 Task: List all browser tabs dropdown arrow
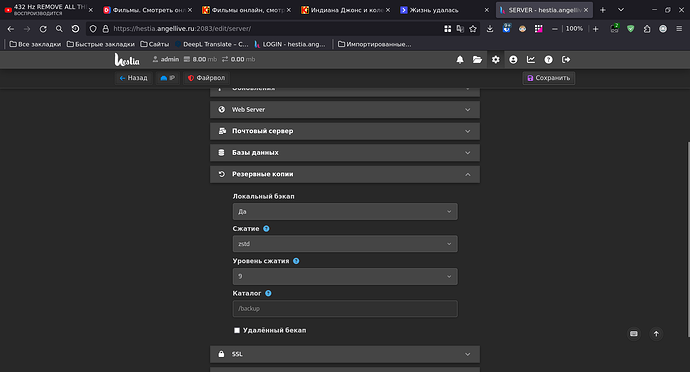point(620,10)
